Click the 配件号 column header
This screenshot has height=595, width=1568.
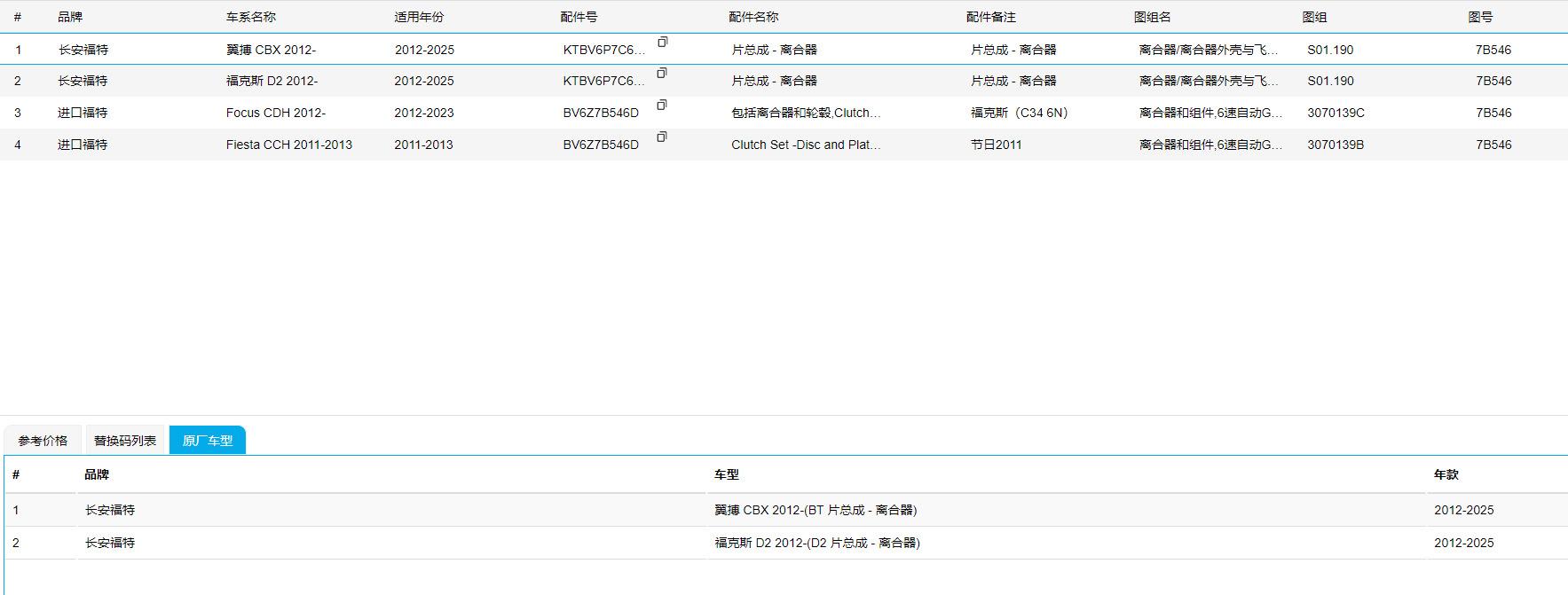tap(579, 17)
